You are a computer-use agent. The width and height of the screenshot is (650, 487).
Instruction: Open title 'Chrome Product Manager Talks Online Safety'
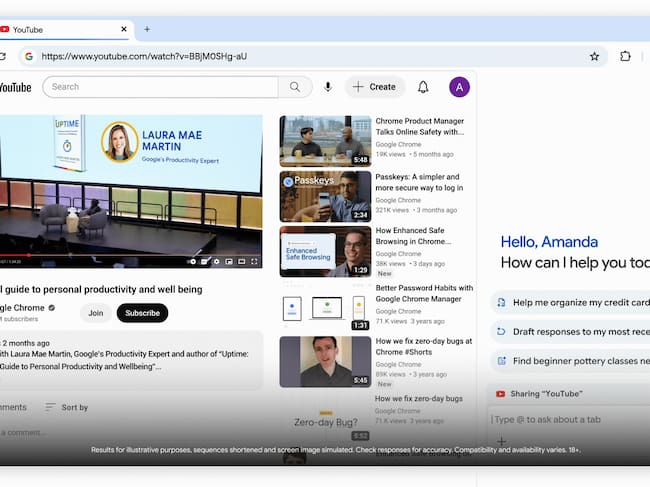(x=420, y=126)
